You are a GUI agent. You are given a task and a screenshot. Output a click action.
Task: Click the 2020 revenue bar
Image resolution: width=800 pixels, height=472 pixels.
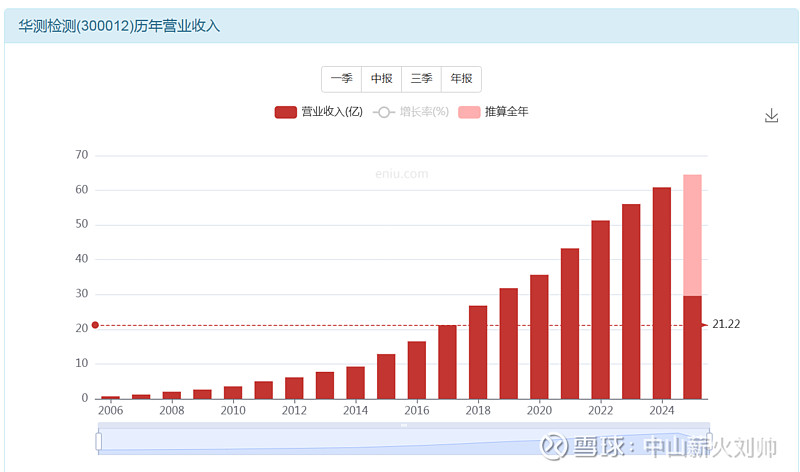(539, 337)
